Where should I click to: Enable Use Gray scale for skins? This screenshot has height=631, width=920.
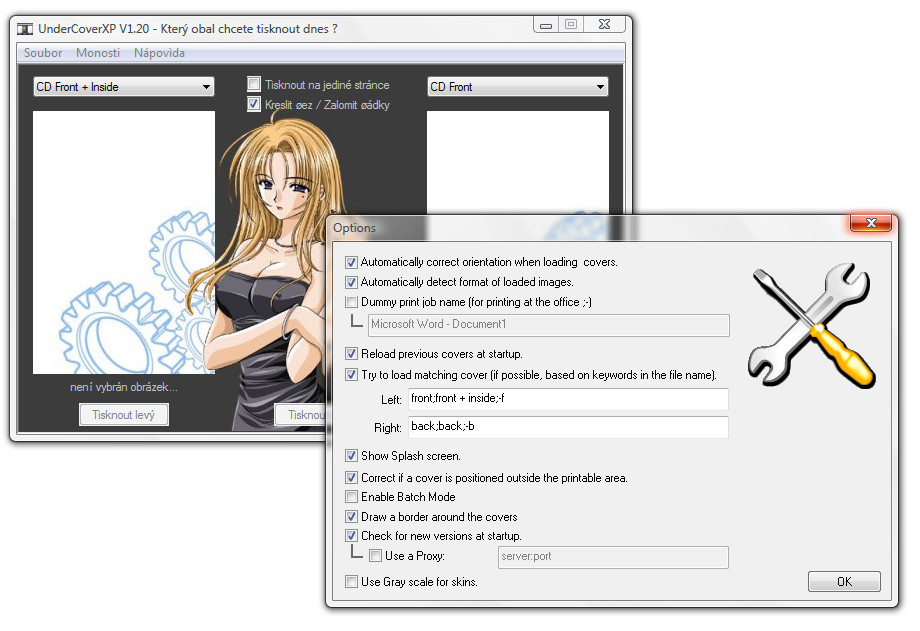pos(351,582)
